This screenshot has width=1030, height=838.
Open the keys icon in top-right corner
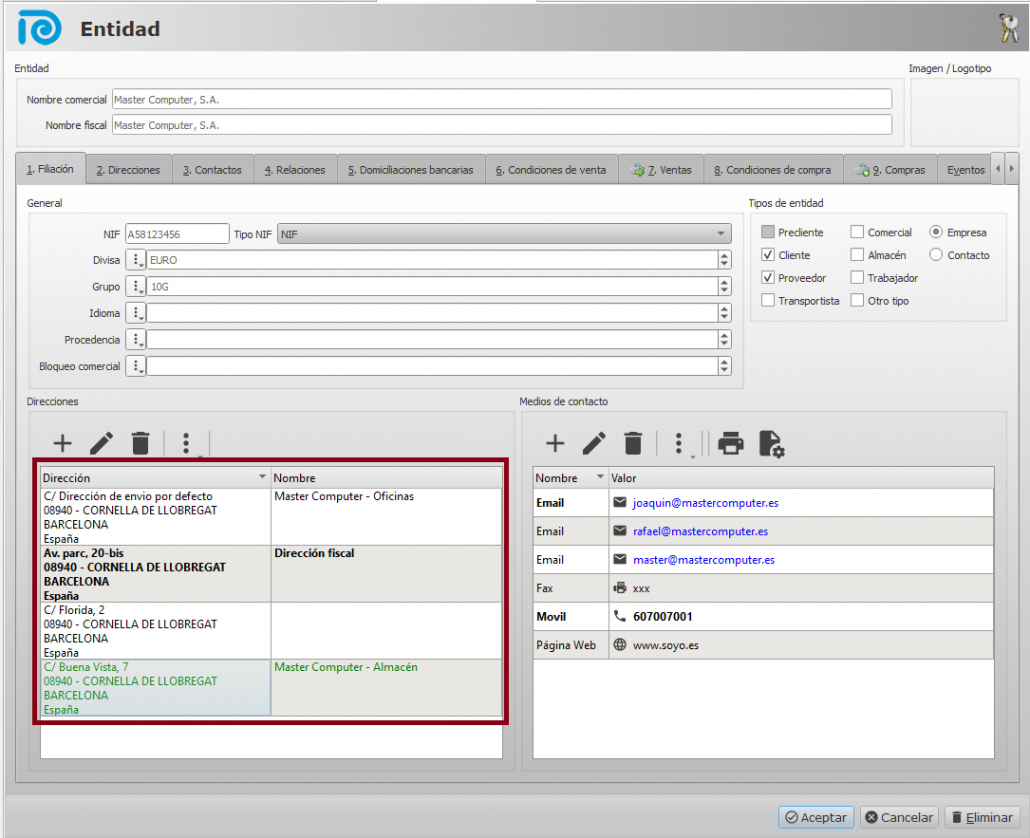point(1009,28)
